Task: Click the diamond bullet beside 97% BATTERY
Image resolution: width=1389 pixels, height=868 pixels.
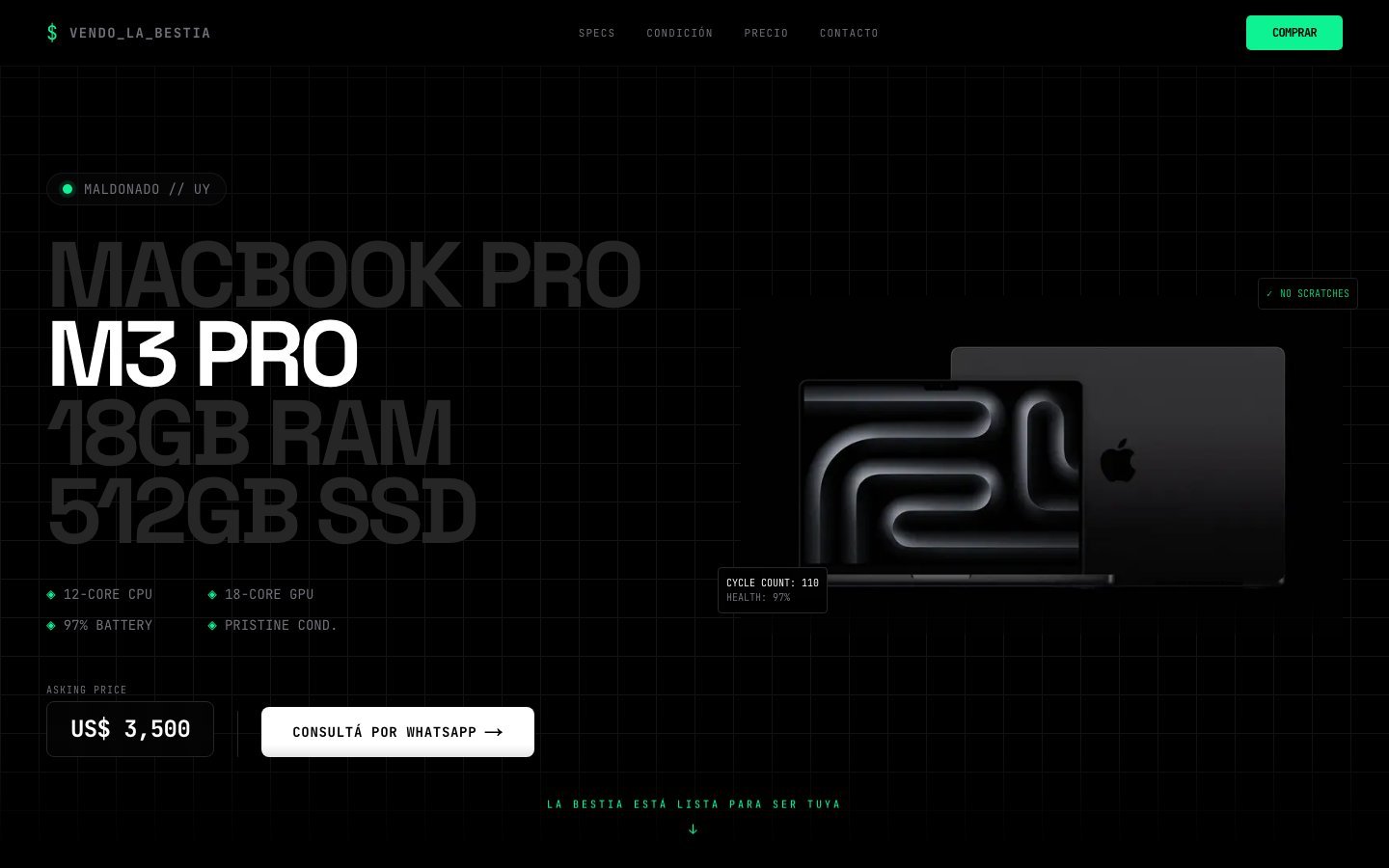Action: [51, 626]
